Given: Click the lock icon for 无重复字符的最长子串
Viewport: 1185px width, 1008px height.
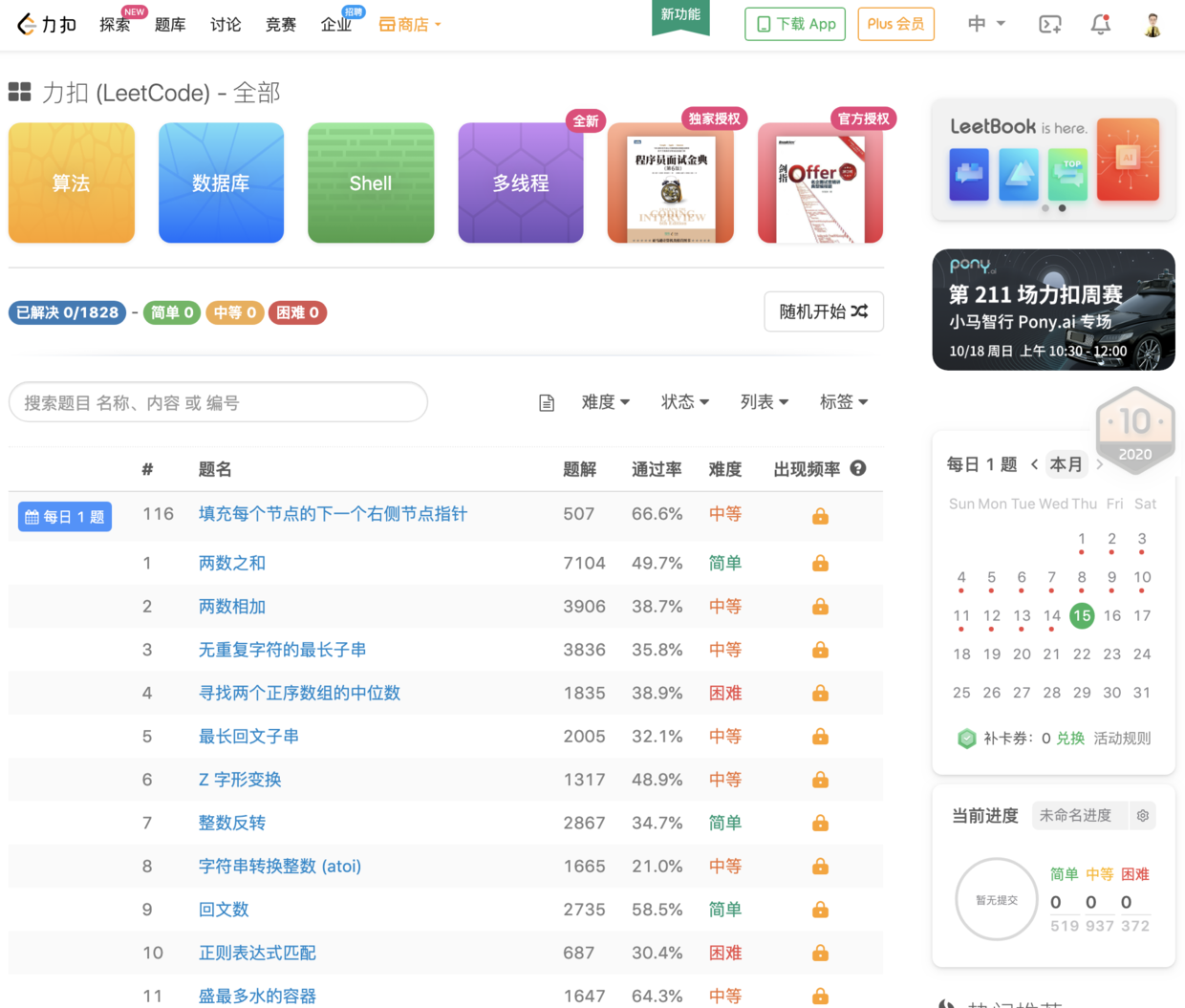Looking at the screenshot, I should tap(820, 650).
